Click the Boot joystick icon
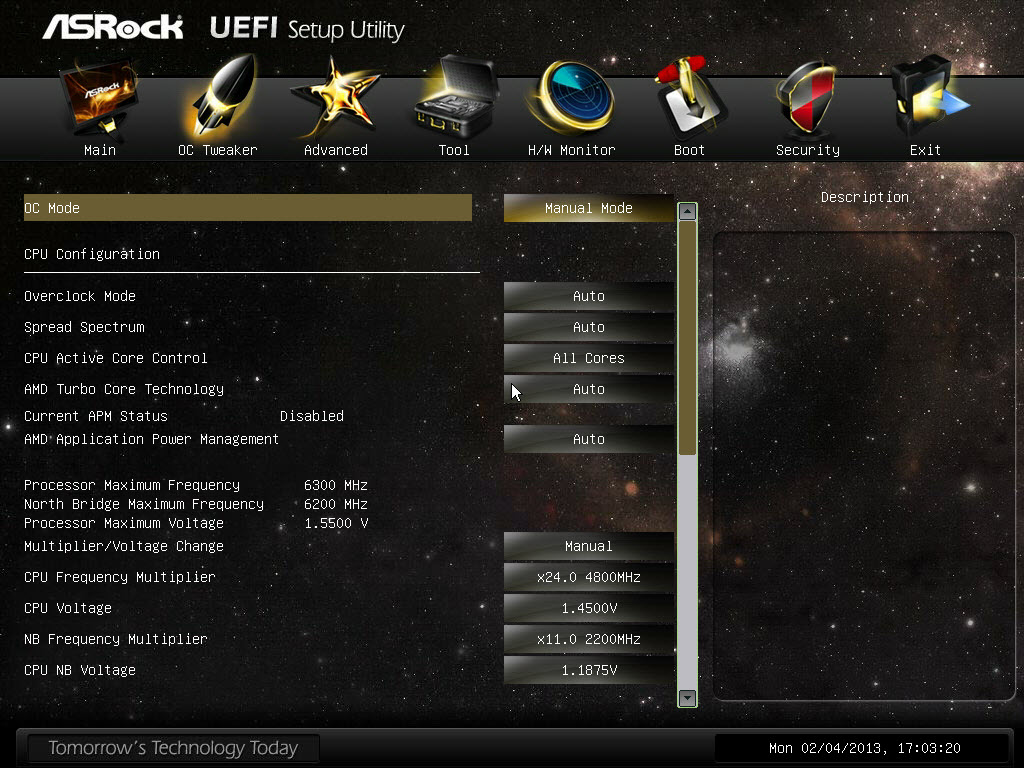The height and width of the screenshot is (768, 1024). (x=690, y=97)
